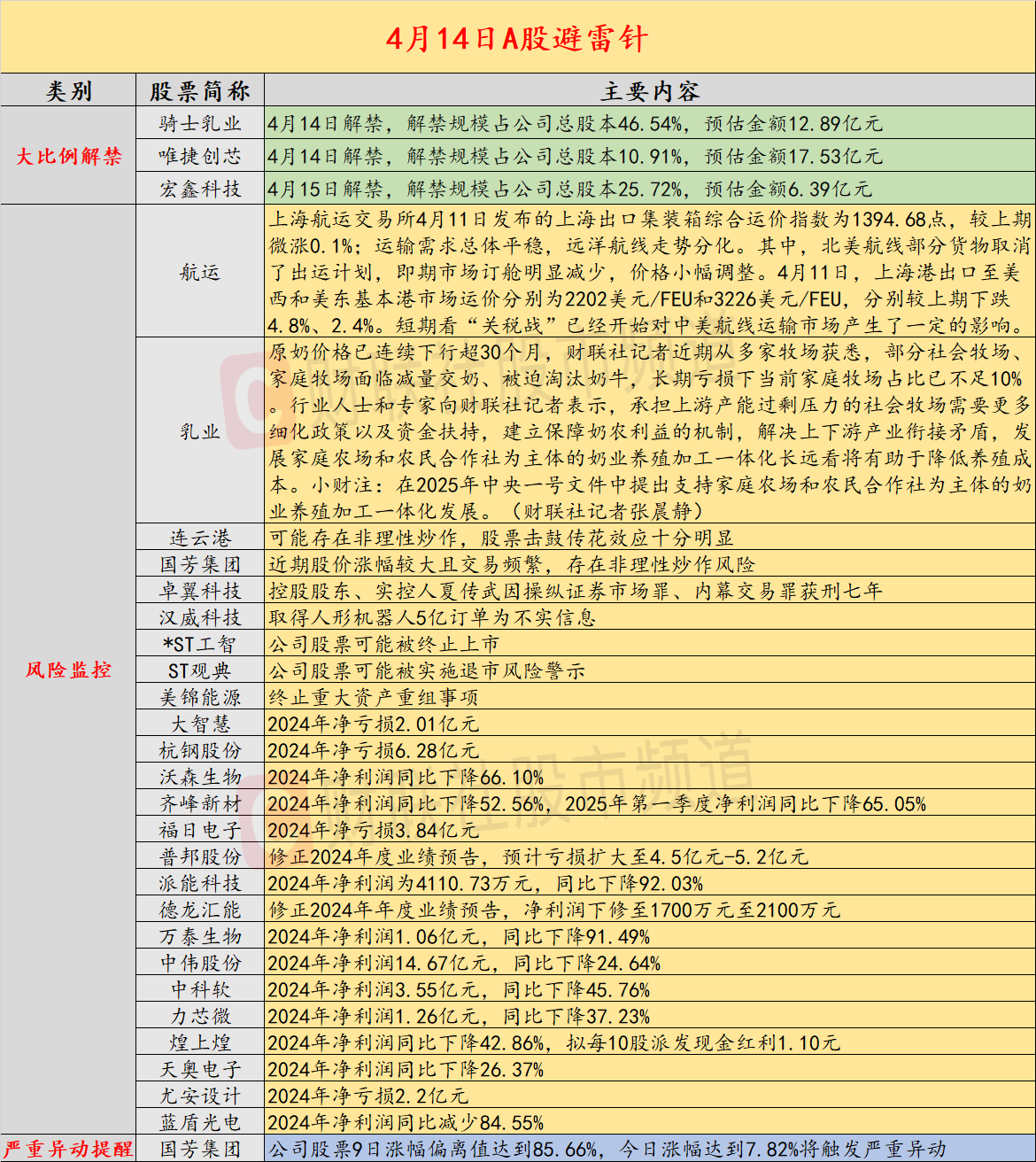Click the 解禁规模占公司总股本46.54% content cell
This screenshot has width=1036, height=1162.
(650, 123)
